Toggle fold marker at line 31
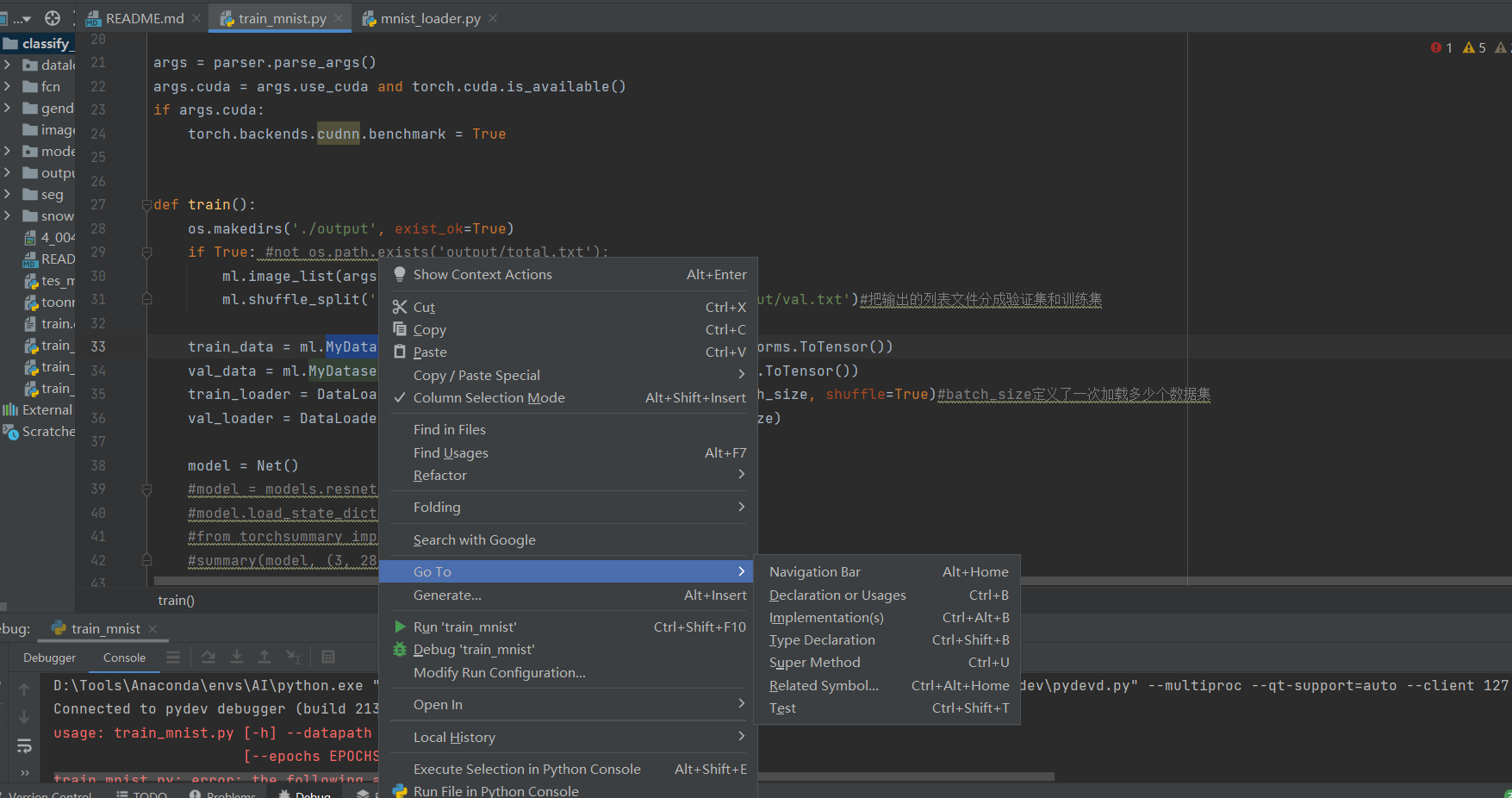 click(146, 299)
